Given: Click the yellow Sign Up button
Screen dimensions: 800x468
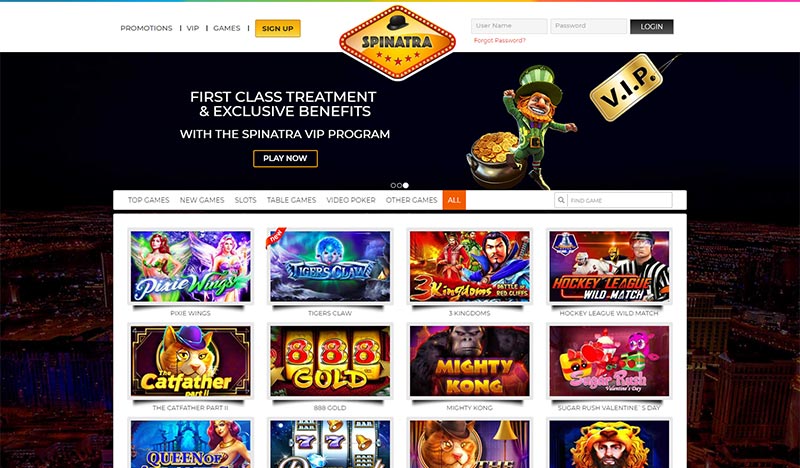Looking at the screenshot, I should pos(278,29).
